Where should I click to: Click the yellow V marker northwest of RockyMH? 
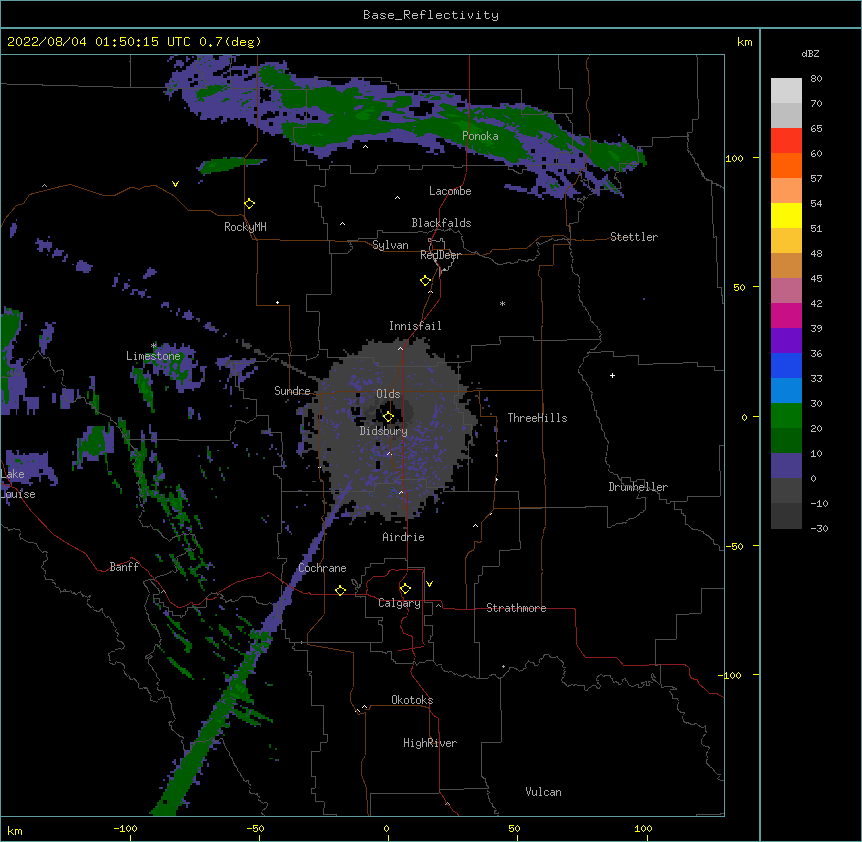tap(175, 184)
